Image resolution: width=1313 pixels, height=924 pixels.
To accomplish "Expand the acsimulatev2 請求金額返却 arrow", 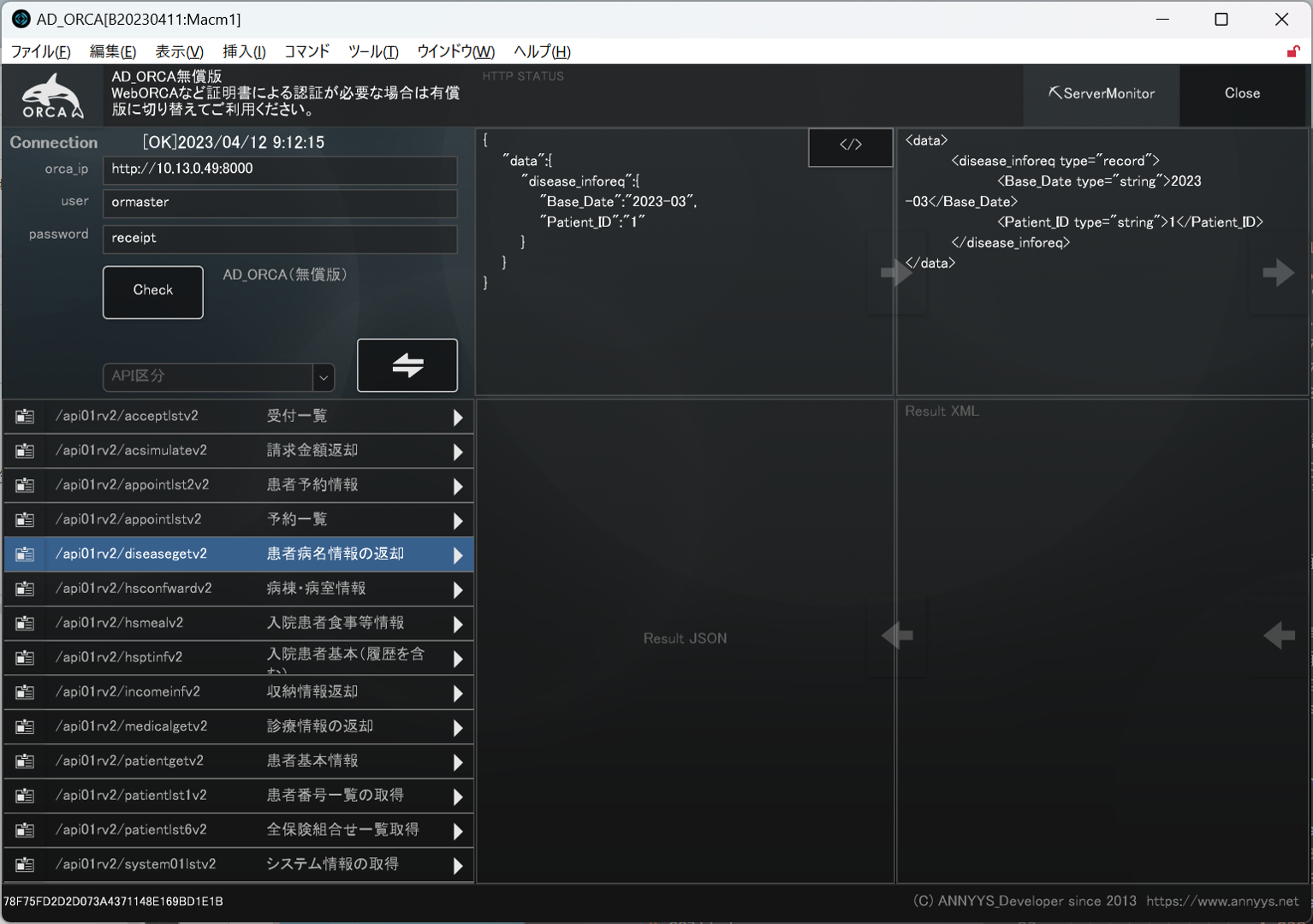I will coord(458,452).
